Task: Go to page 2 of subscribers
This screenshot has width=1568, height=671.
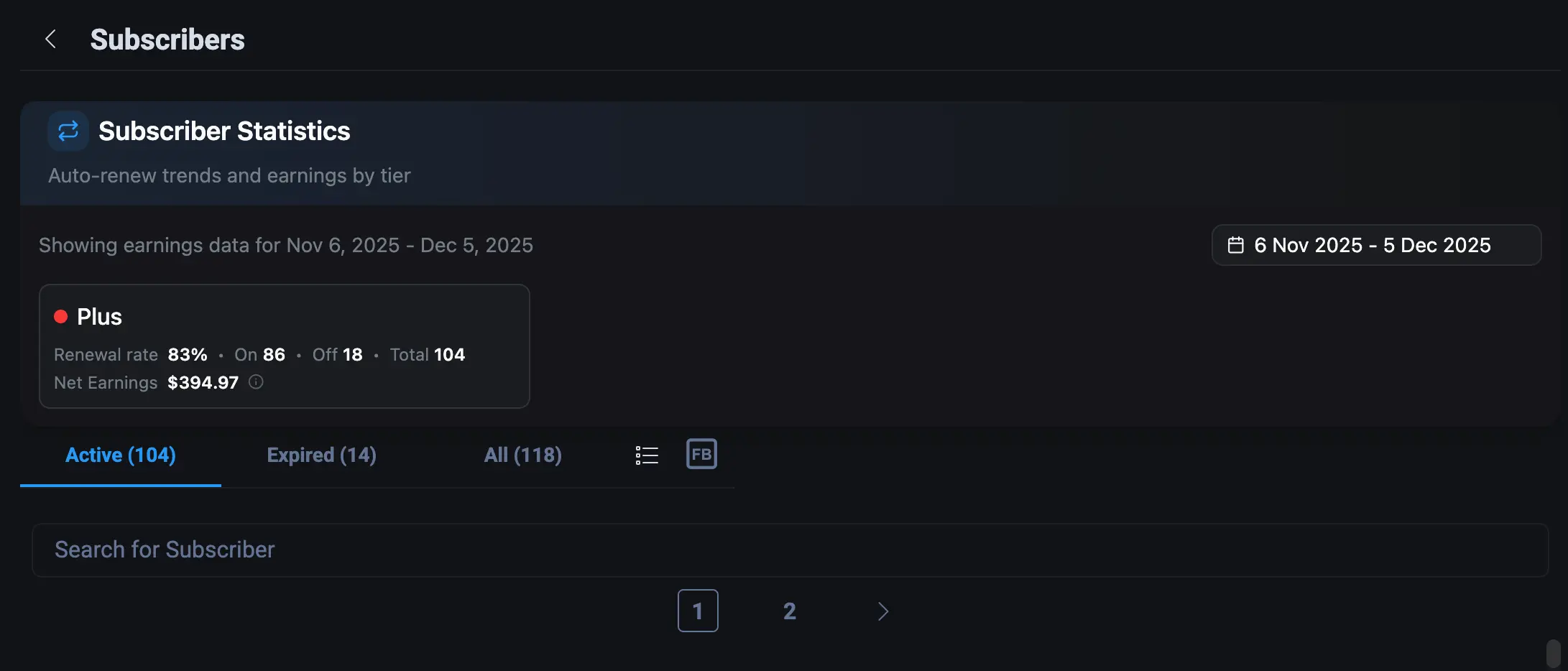Action: (x=789, y=611)
